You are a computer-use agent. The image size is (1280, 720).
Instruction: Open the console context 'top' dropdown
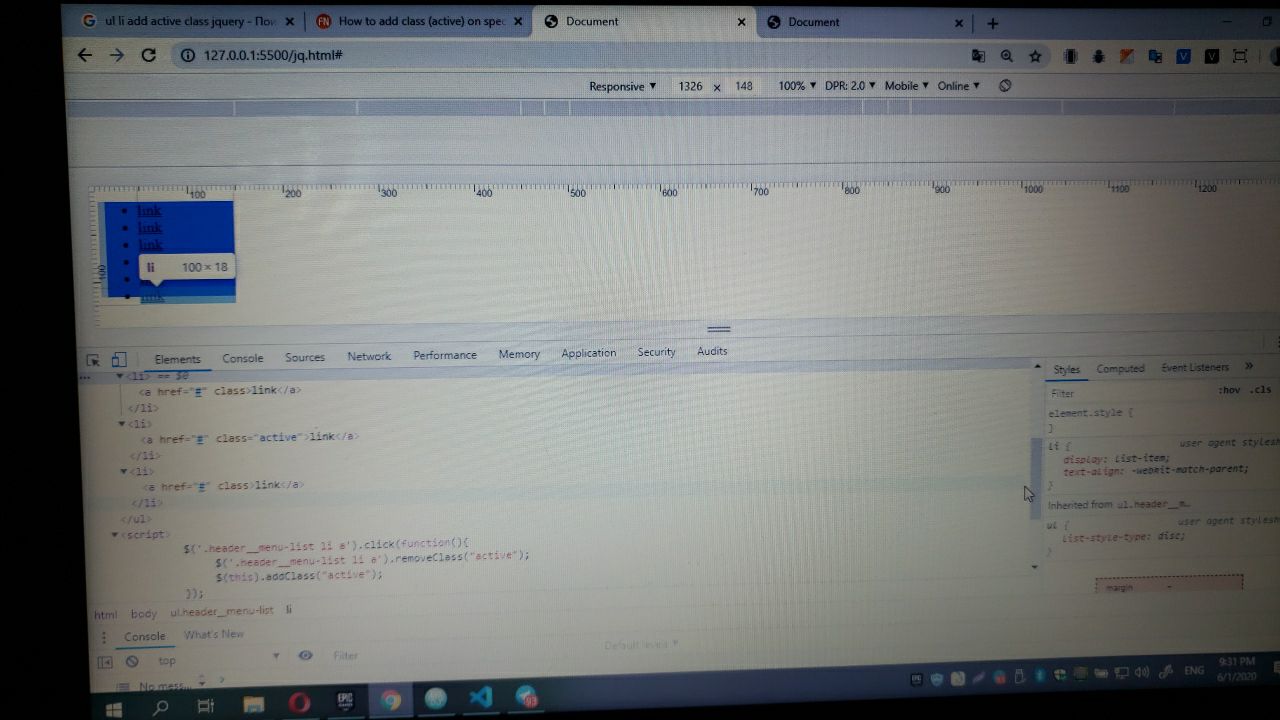click(x=218, y=659)
